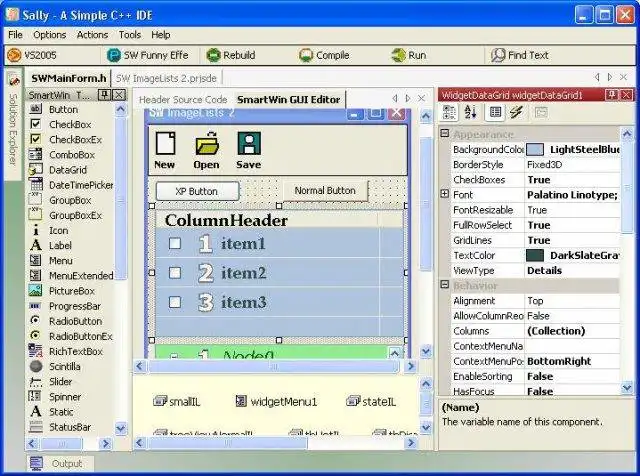Screen dimensions: 640x476
Task: Select the ProgressBar toolbox widget
Action: (75, 306)
